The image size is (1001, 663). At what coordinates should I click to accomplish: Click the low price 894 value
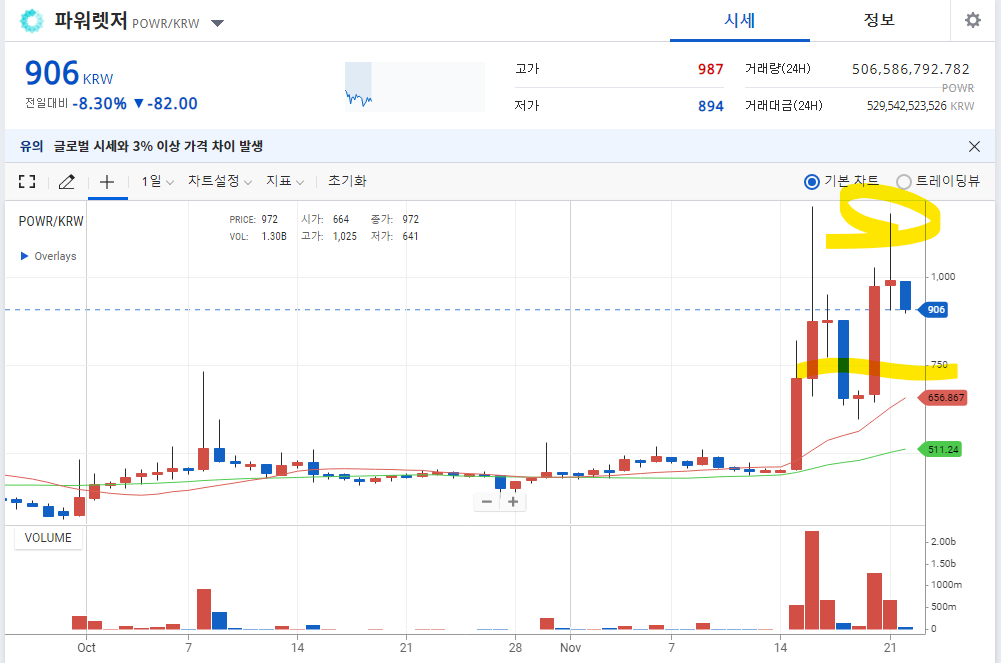tap(711, 106)
